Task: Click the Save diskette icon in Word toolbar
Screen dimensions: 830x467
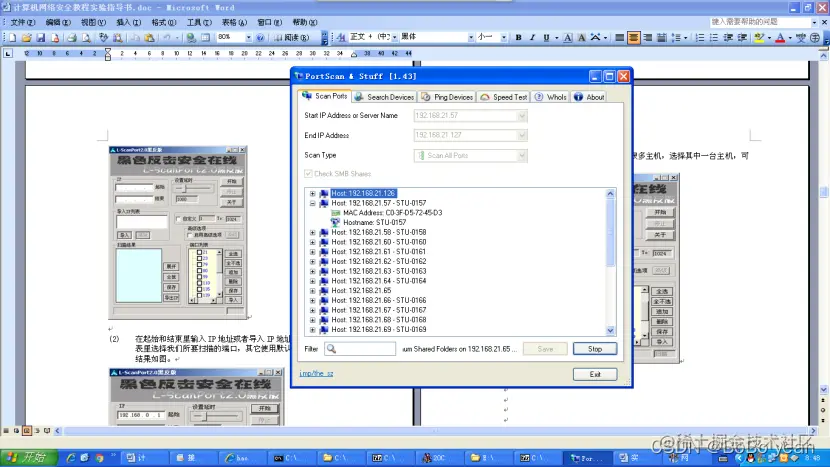Action: pyautogui.click(x=40, y=38)
